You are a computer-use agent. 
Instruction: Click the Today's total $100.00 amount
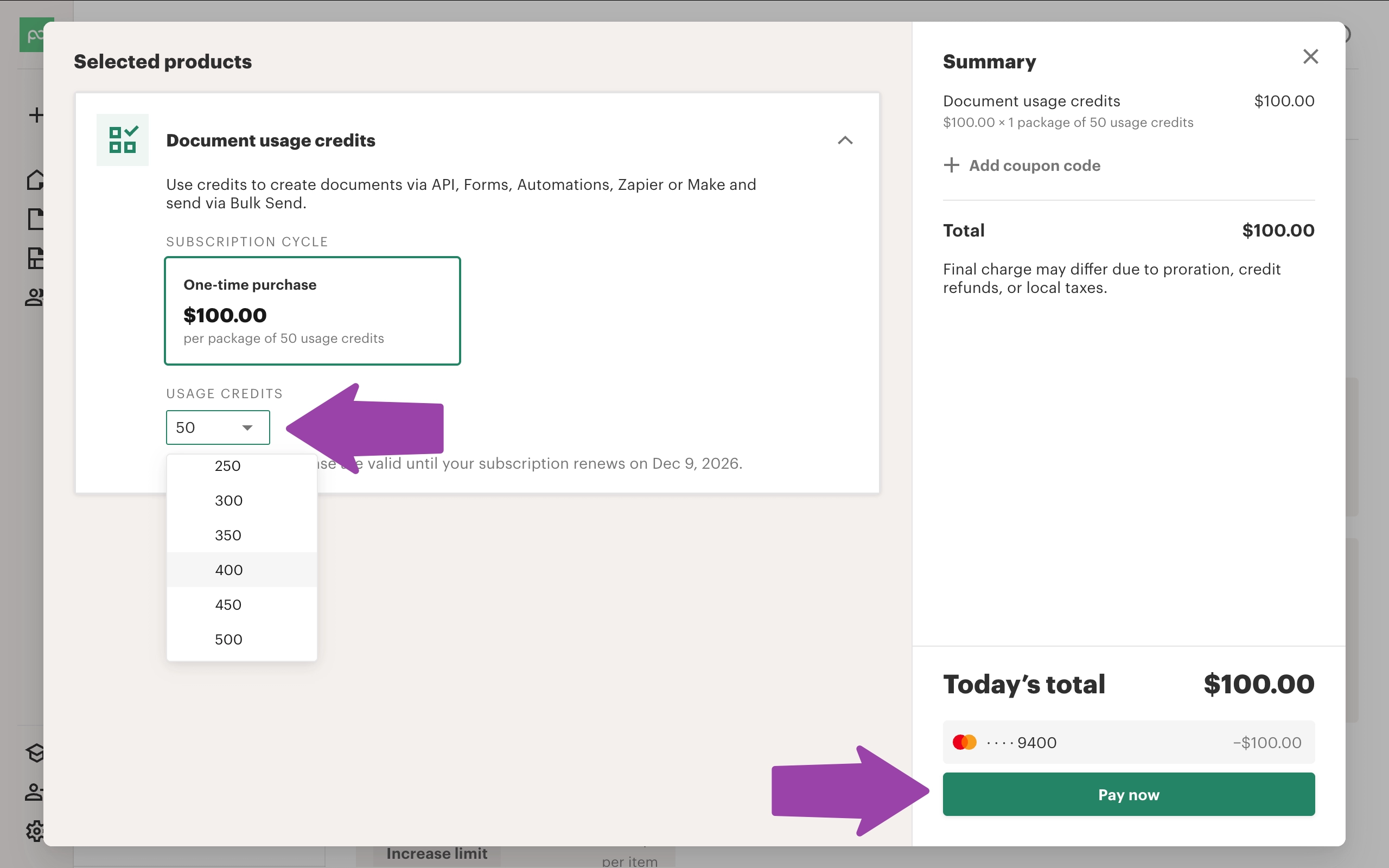(1259, 684)
